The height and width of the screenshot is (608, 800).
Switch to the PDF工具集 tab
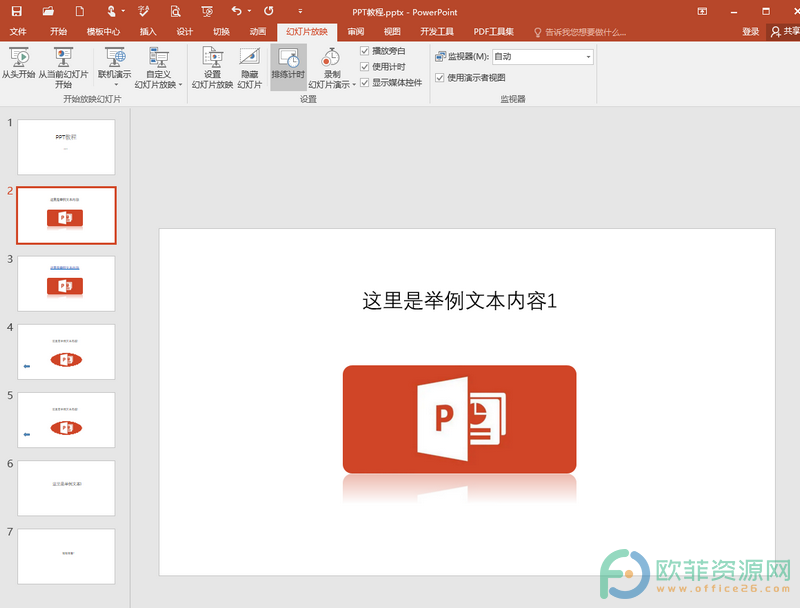pyautogui.click(x=493, y=32)
